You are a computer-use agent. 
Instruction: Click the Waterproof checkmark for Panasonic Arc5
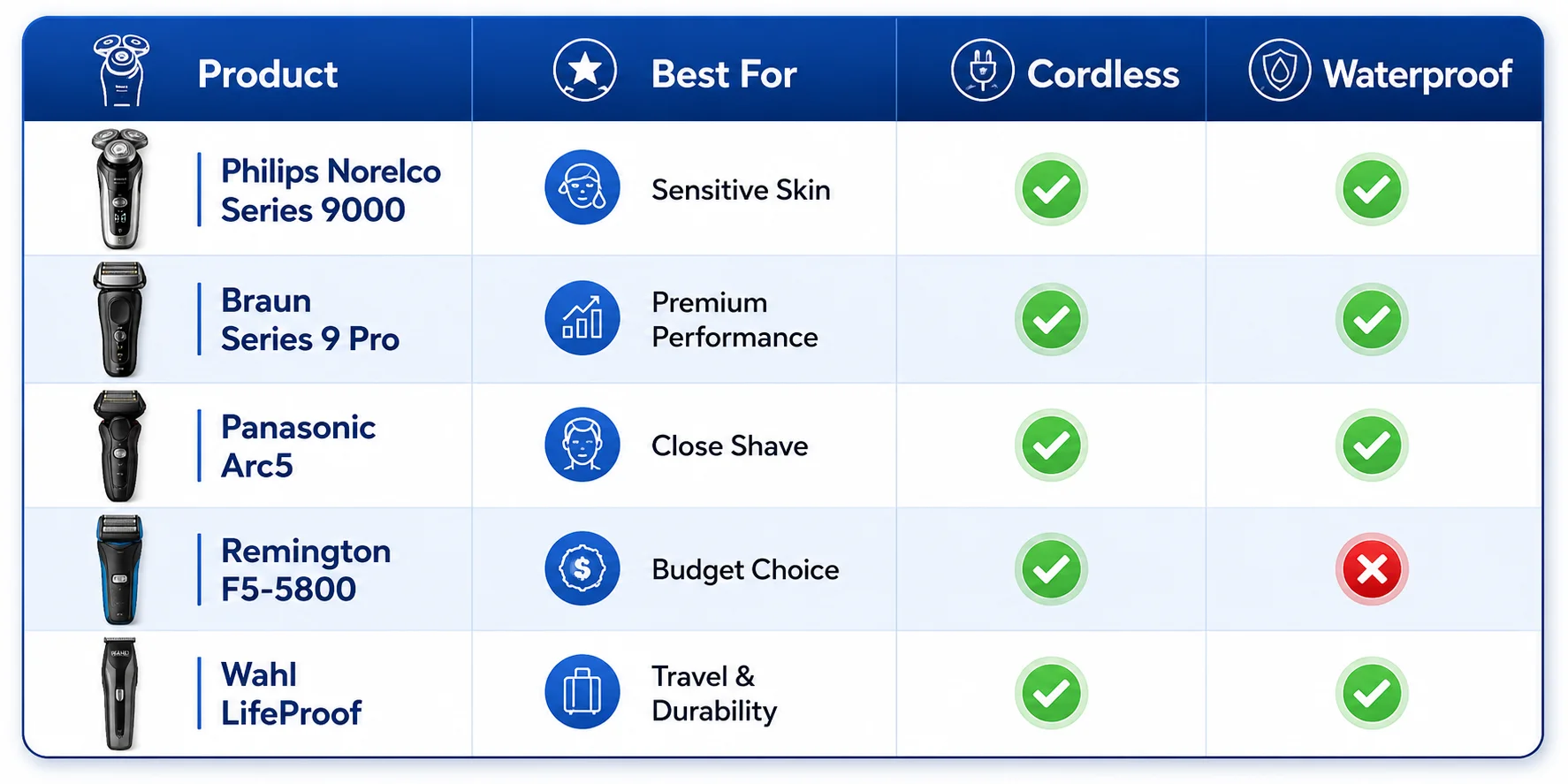pos(1372,445)
